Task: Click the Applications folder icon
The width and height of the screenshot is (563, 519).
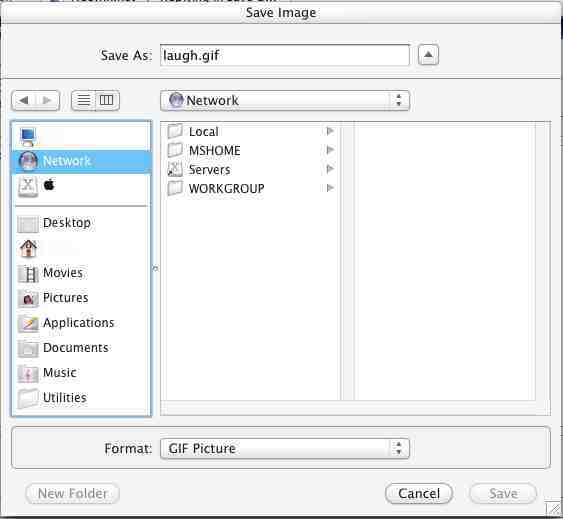Action: pyautogui.click(x=28, y=323)
